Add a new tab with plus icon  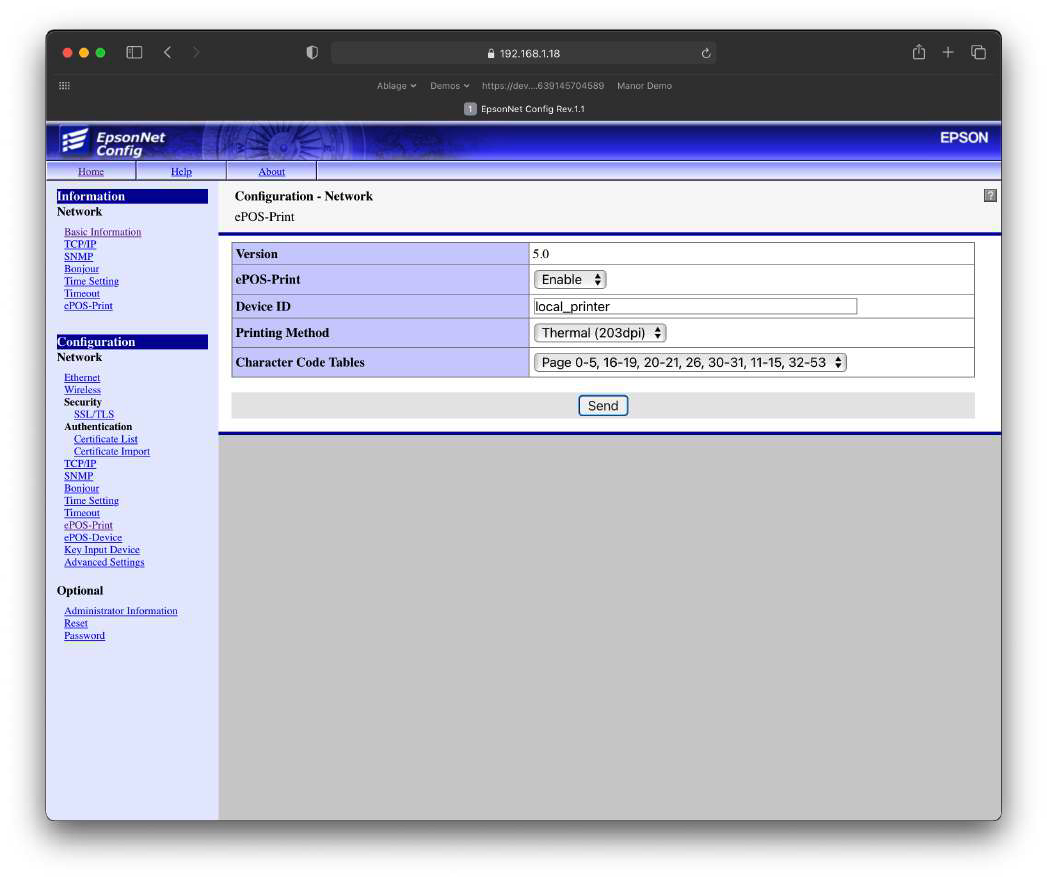tap(948, 52)
